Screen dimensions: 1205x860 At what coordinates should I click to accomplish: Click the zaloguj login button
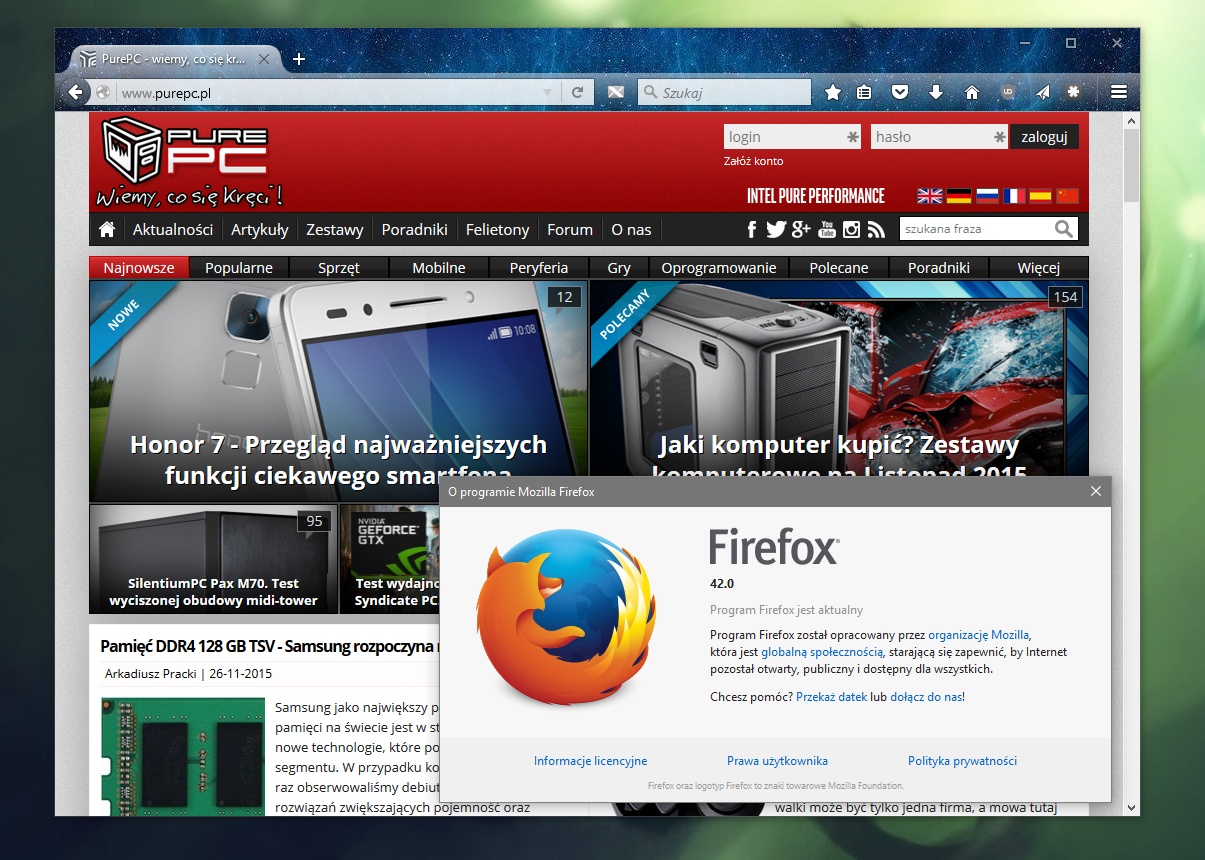pyautogui.click(x=1044, y=137)
